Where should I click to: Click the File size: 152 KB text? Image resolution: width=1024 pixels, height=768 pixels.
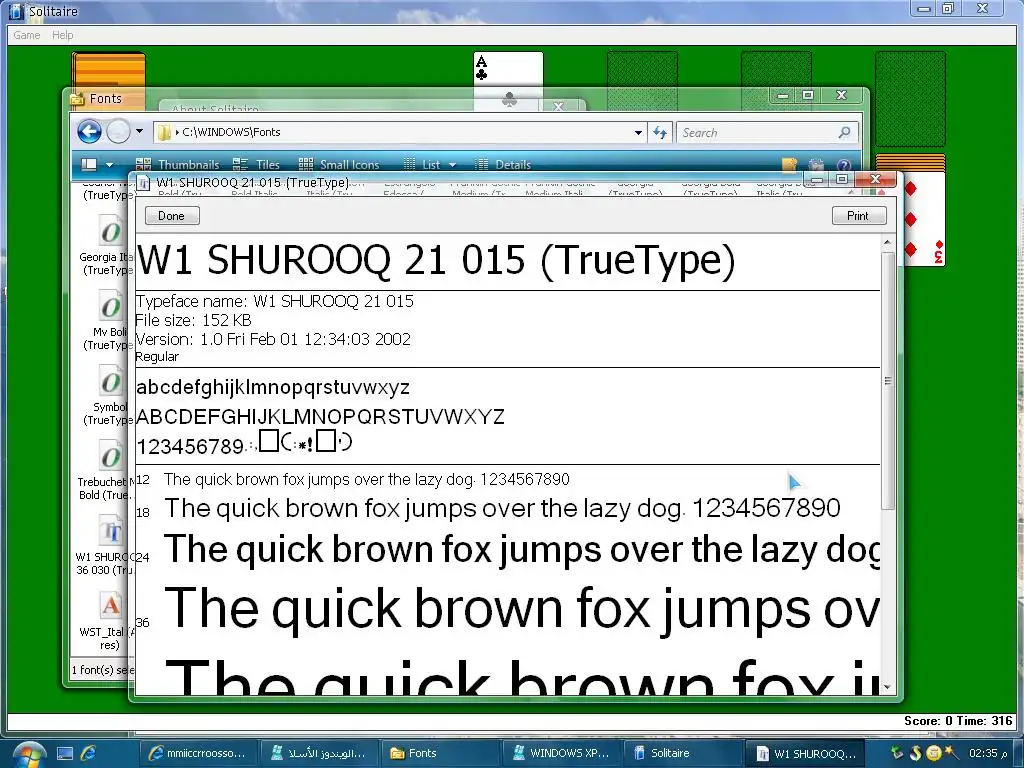pyautogui.click(x=193, y=320)
